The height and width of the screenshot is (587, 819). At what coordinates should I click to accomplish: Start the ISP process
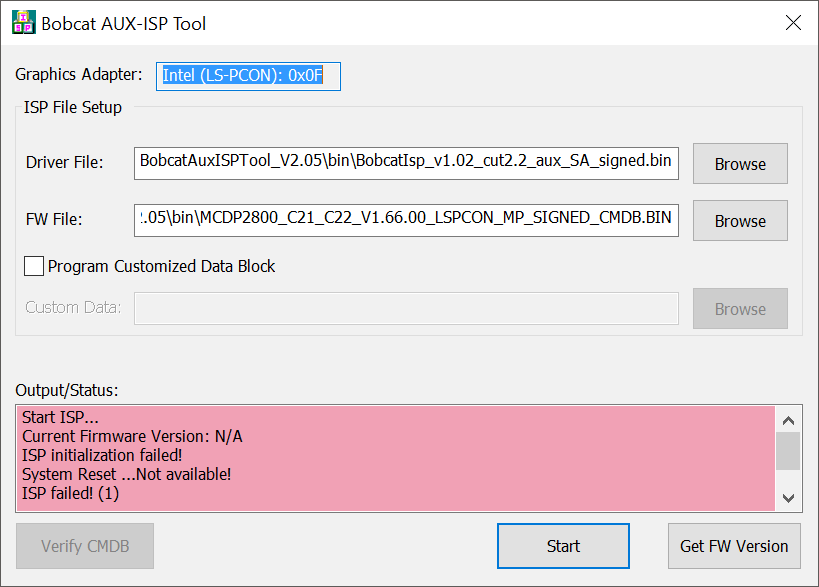563,546
